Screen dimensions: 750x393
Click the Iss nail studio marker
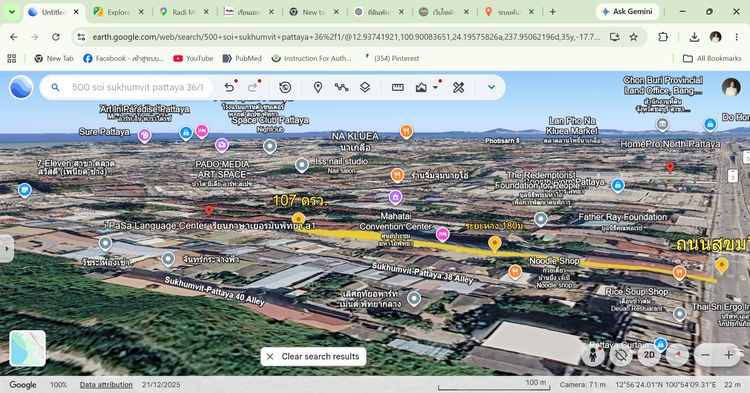301,165
